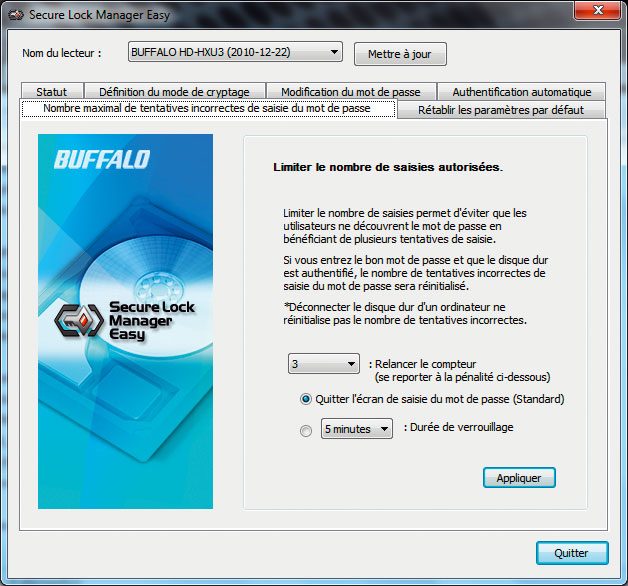This screenshot has width=628, height=586.
Task: Select Nombre maximal de tentatives incorrectes tab
Action: click(x=208, y=109)
